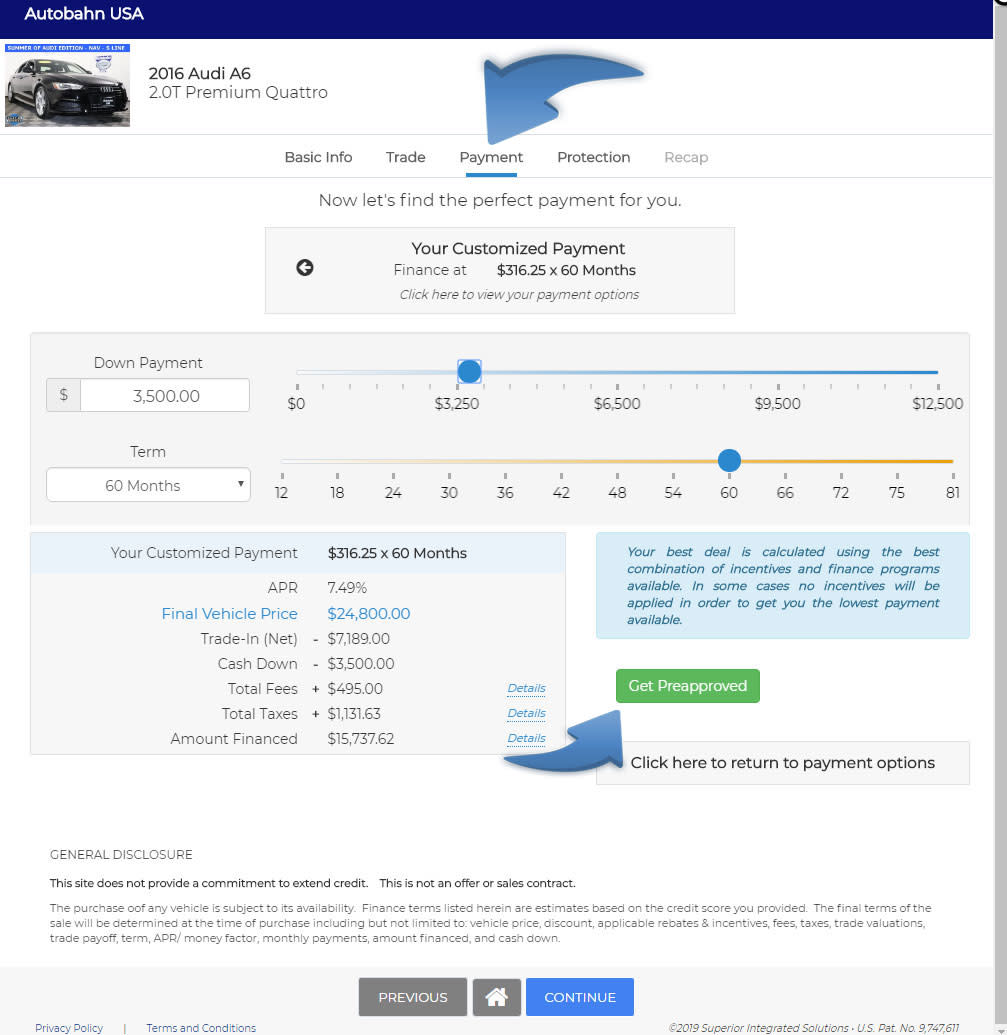
Task: Set term slider to 24 months
Action: tap(393, 461)
